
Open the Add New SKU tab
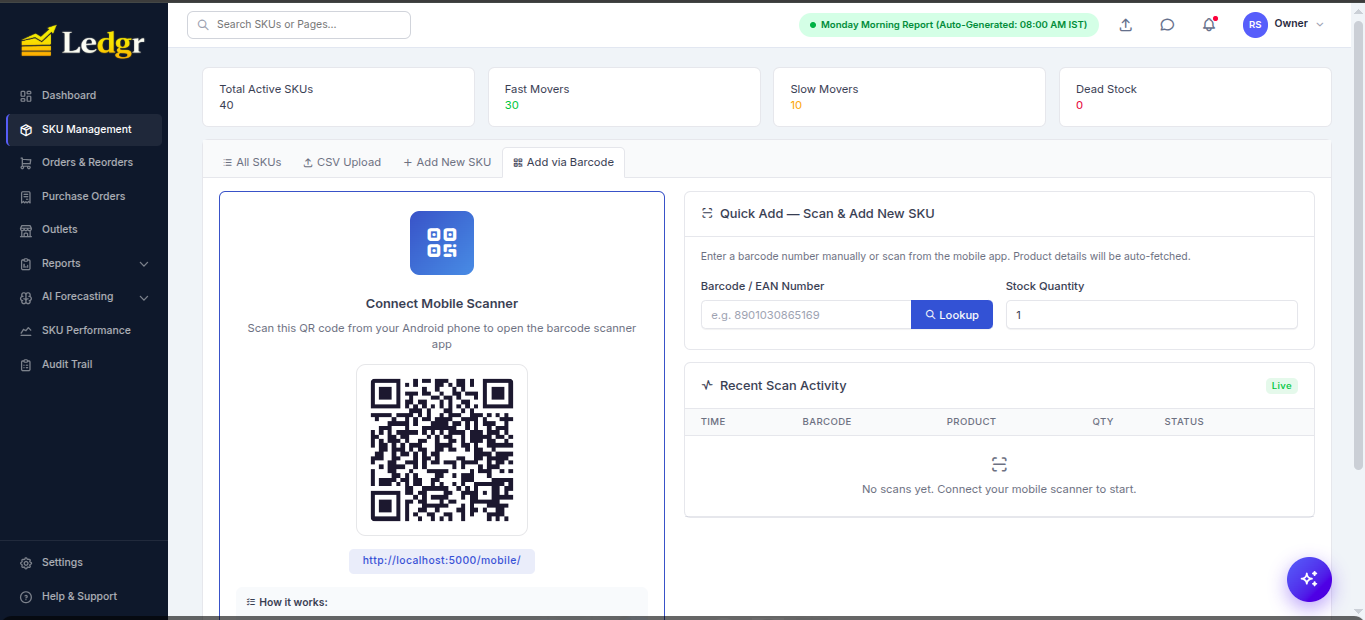[447, 162]
